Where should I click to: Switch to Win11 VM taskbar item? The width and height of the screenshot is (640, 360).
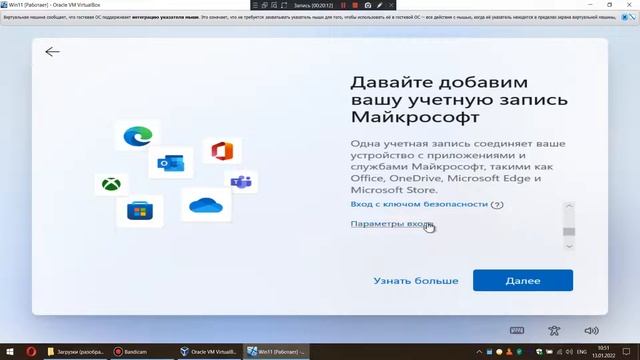tap(276, 351)
